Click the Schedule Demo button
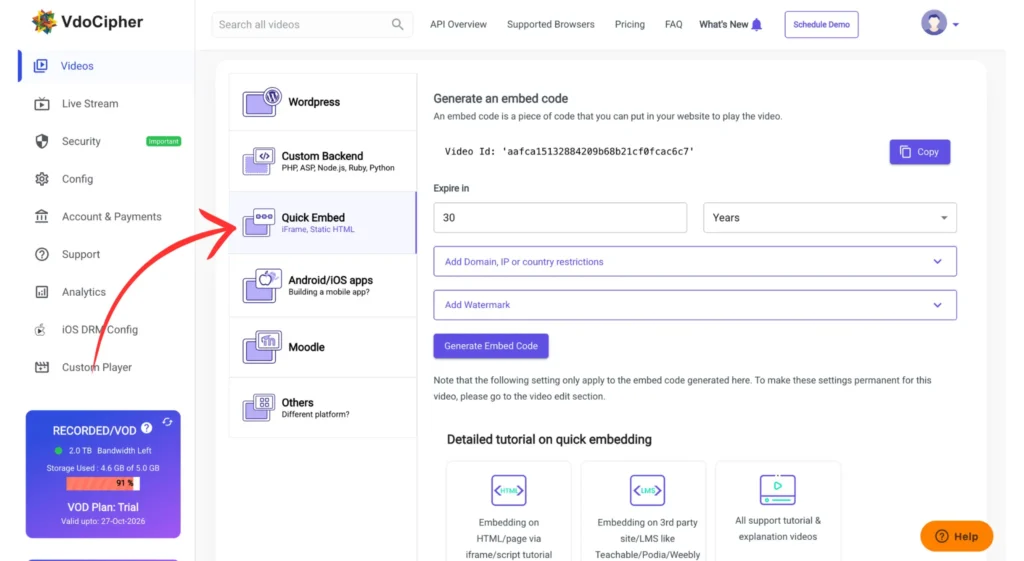 822,24
